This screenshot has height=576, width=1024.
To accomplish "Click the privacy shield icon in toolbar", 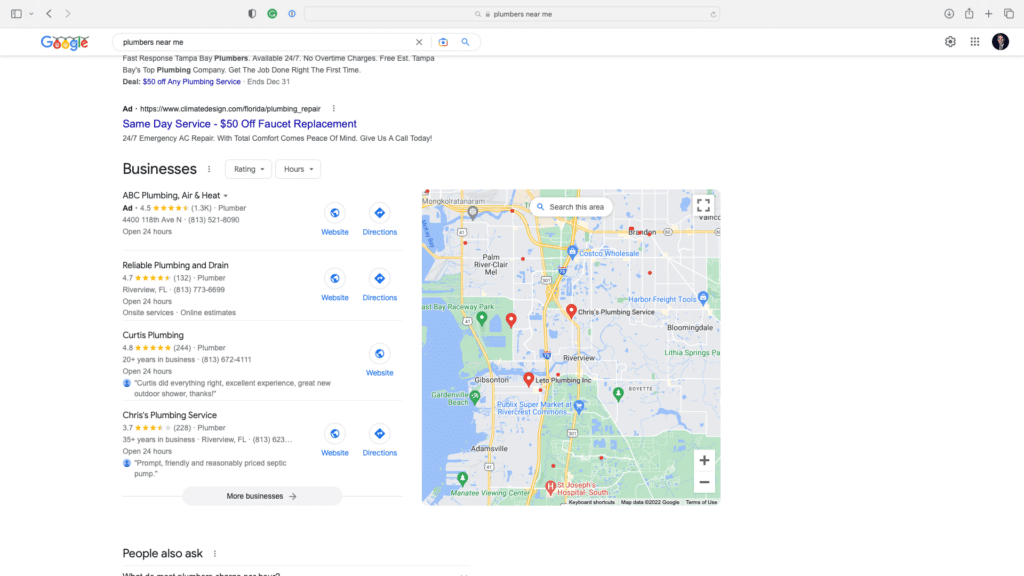I will pos(252,14).
